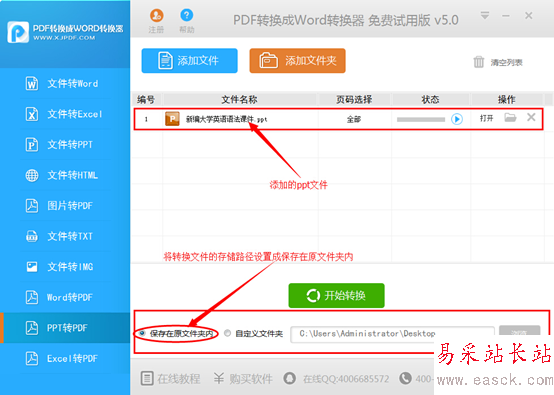Select 文件转PPT in sidebar
554x395 pixels.
coord(65,145)
